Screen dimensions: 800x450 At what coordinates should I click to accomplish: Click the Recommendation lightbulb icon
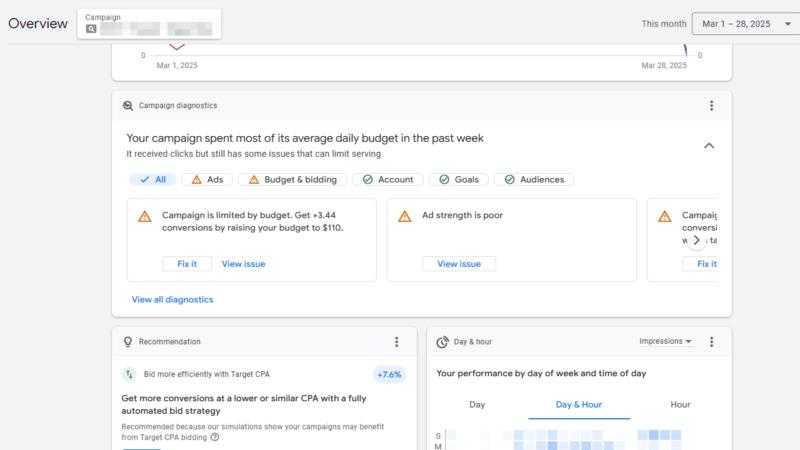point(128,342)
